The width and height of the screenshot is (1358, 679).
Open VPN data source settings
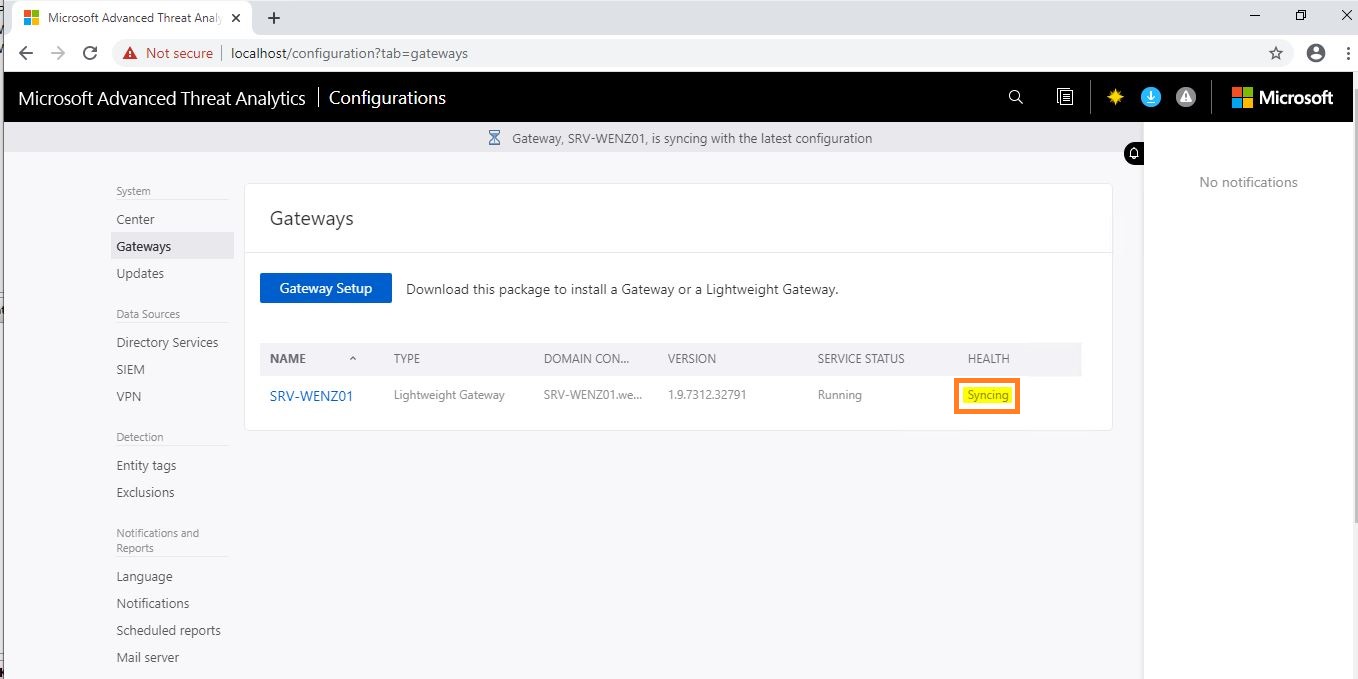(x=128, y=396)
